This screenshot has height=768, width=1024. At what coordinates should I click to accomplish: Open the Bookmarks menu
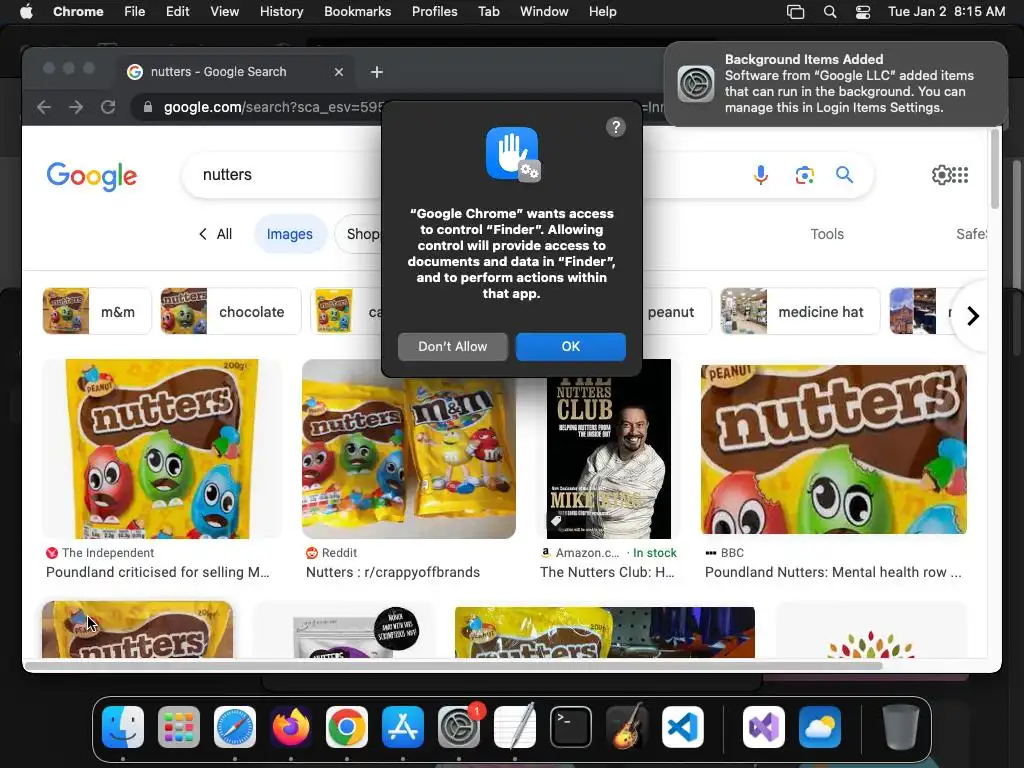(x=357, y=12)
